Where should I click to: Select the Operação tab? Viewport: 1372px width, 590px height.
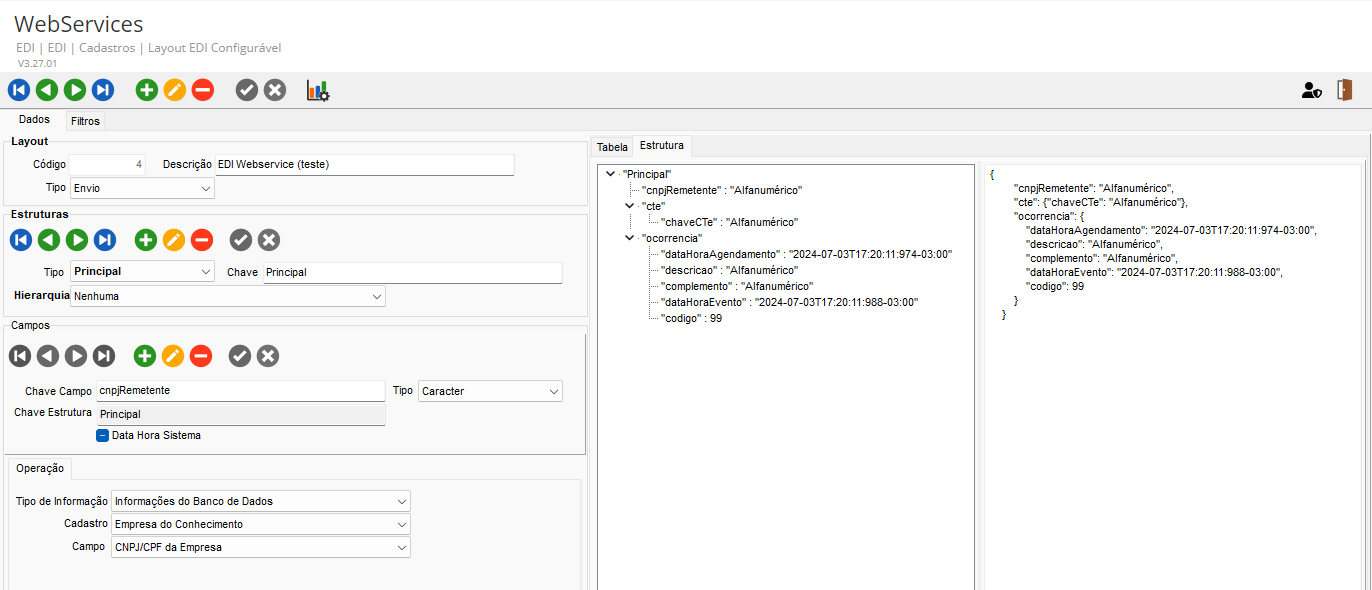click(40, 468)
